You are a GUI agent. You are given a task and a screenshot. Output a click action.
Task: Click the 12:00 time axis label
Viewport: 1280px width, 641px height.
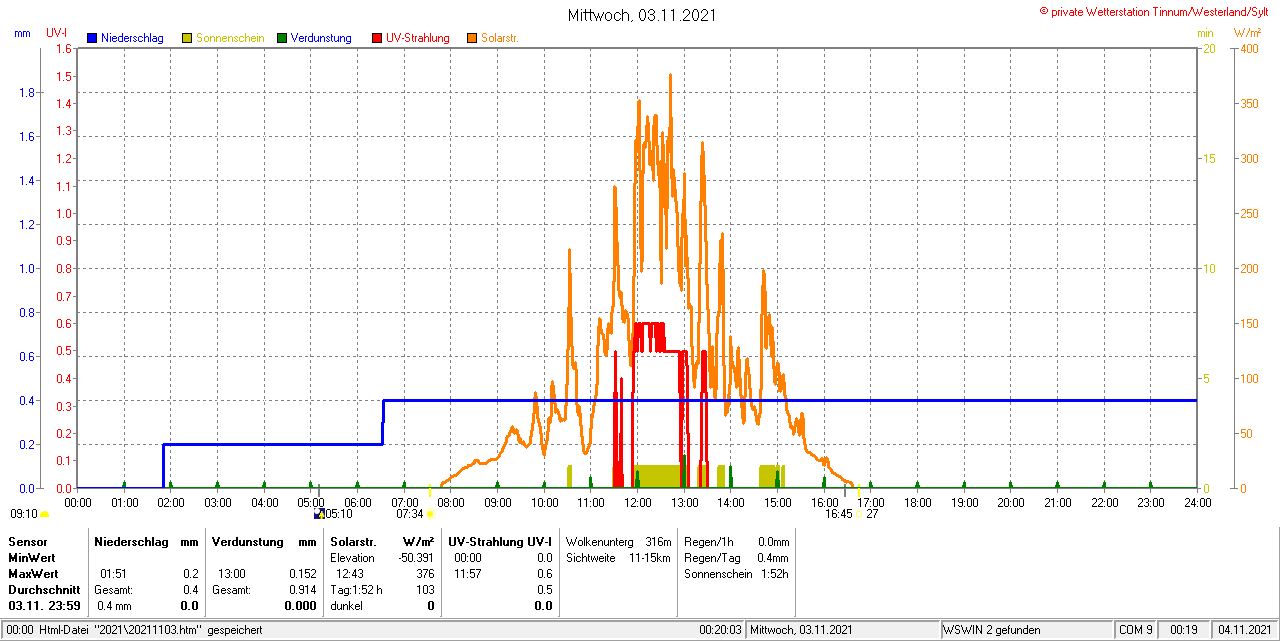(x=637, y=502)
